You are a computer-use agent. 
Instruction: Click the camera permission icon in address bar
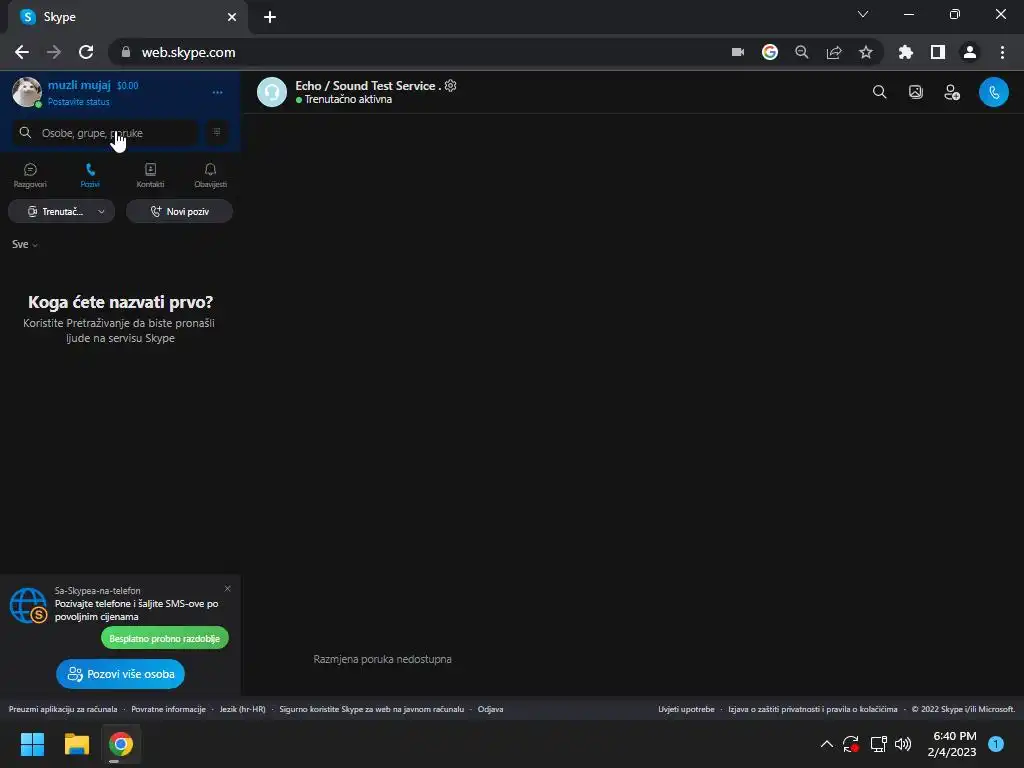pyautogui.click(x=738, y=52)
